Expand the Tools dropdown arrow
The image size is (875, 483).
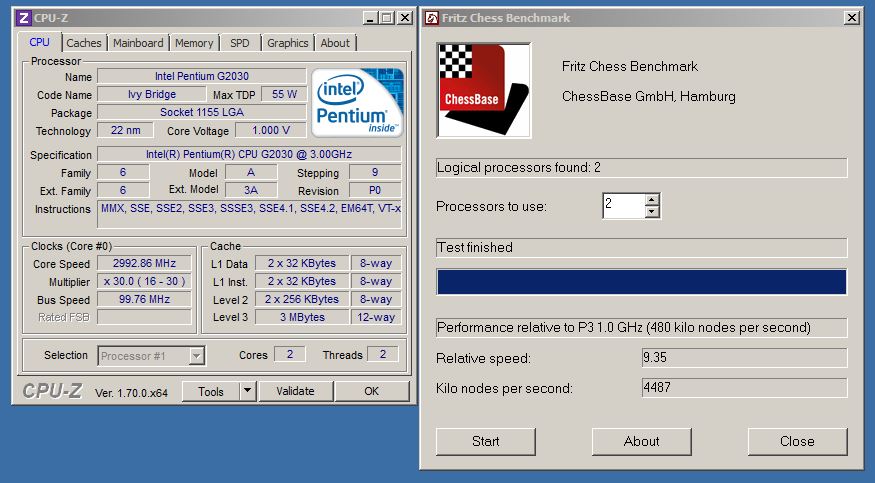(x=248, y=391)
